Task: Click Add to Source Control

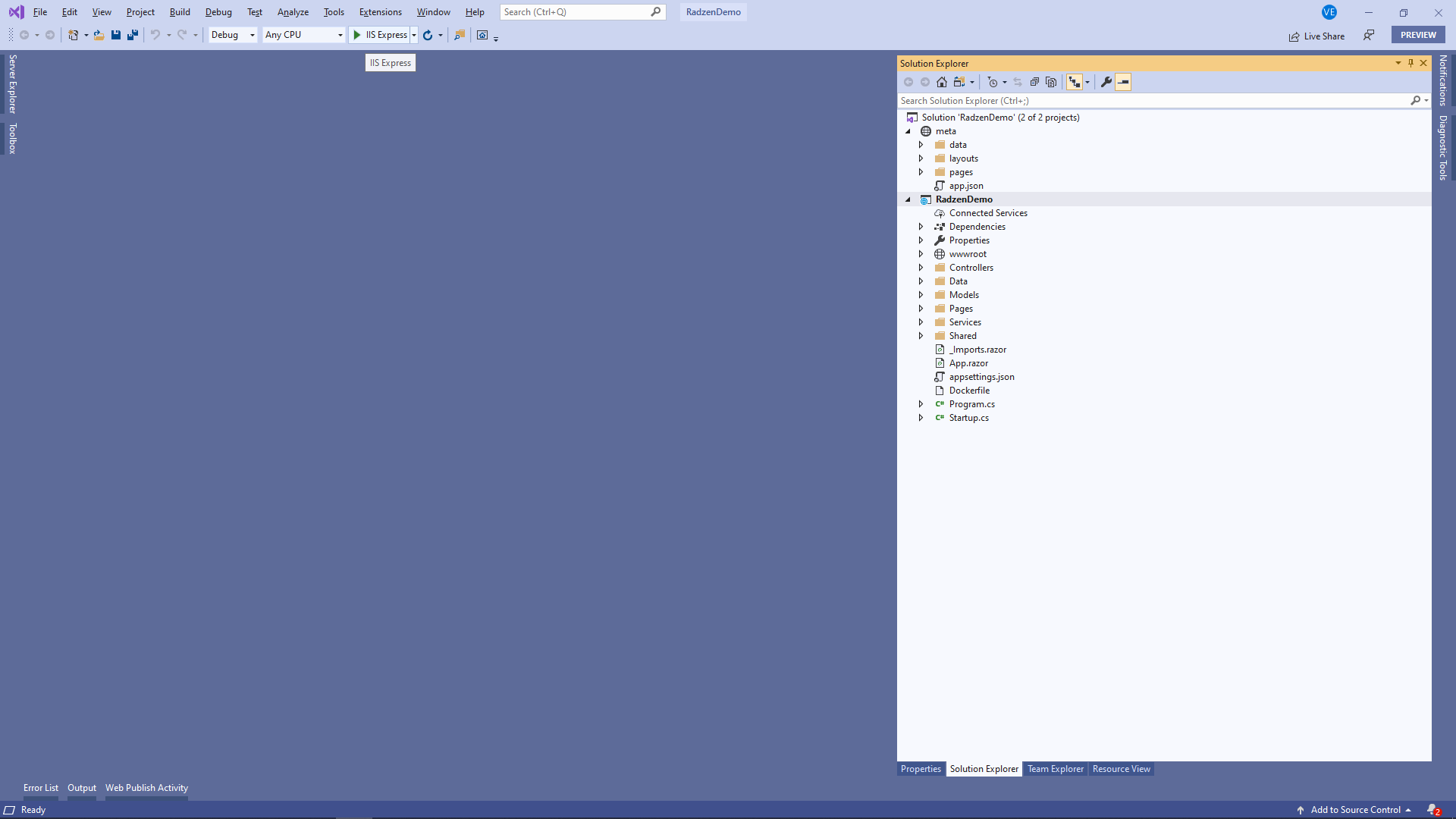Action: pos(1355,810)
